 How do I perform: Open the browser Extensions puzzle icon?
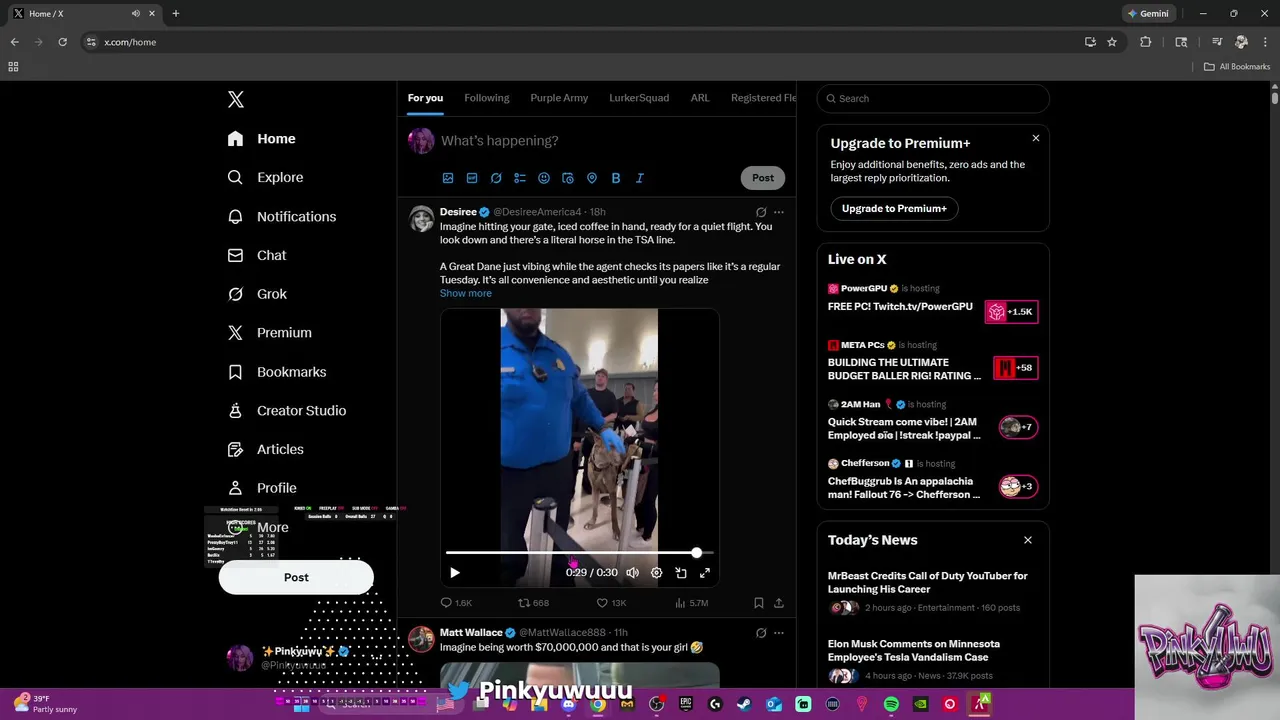pyautogui.click(x=1146, y=42)
